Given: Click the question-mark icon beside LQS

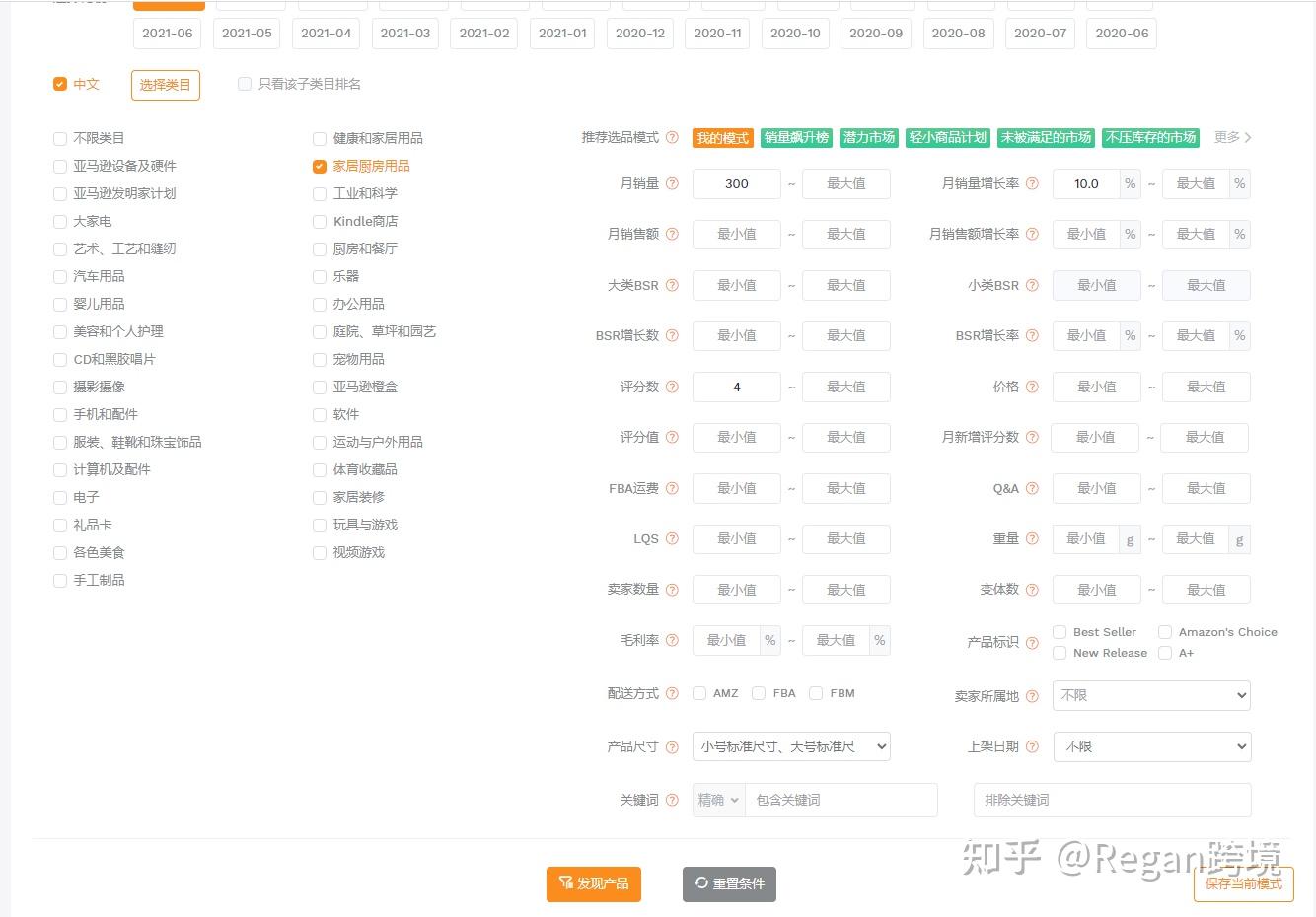Looking at the screenshot, I should [x=672, y=538].
